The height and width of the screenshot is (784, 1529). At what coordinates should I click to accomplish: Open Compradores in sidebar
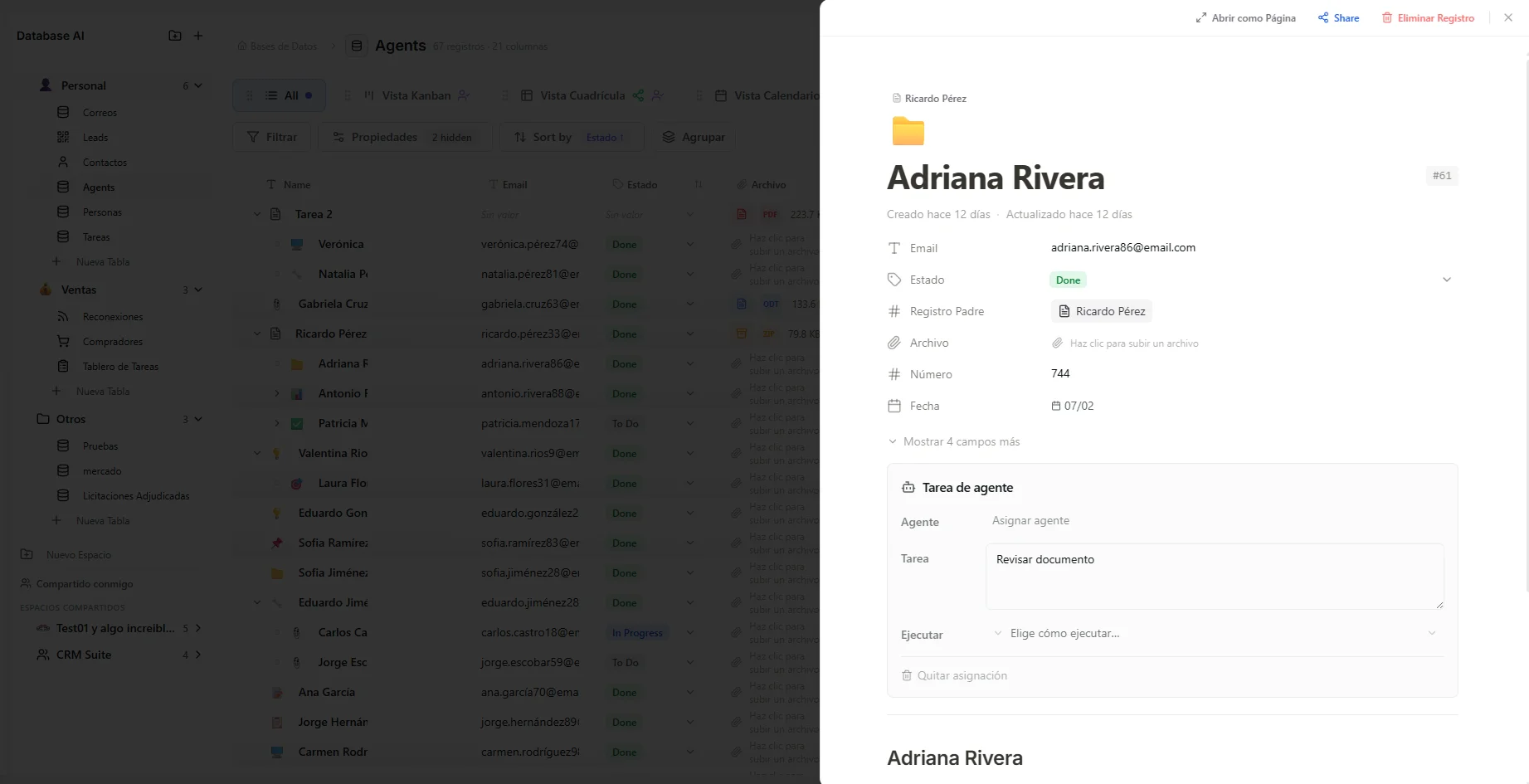112,341
